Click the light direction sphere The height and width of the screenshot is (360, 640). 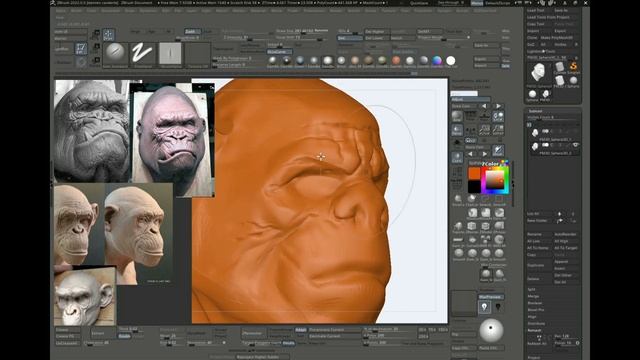pos(491,331)
